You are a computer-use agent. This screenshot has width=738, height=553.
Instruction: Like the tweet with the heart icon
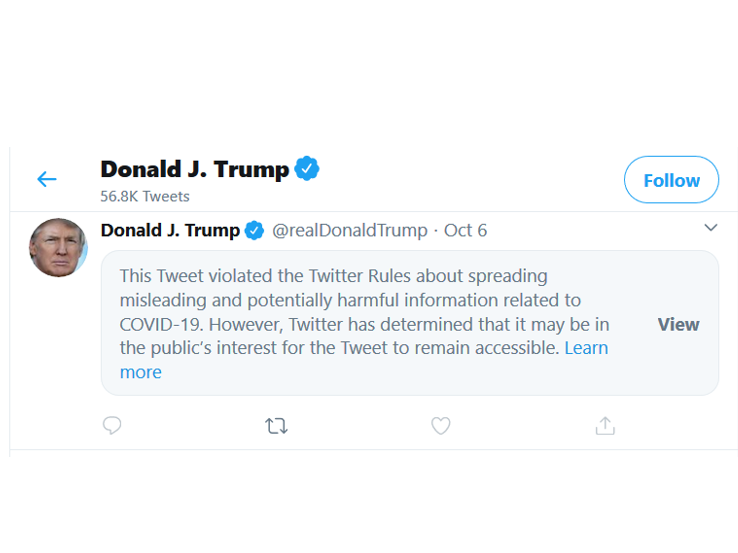click(440, 426)
